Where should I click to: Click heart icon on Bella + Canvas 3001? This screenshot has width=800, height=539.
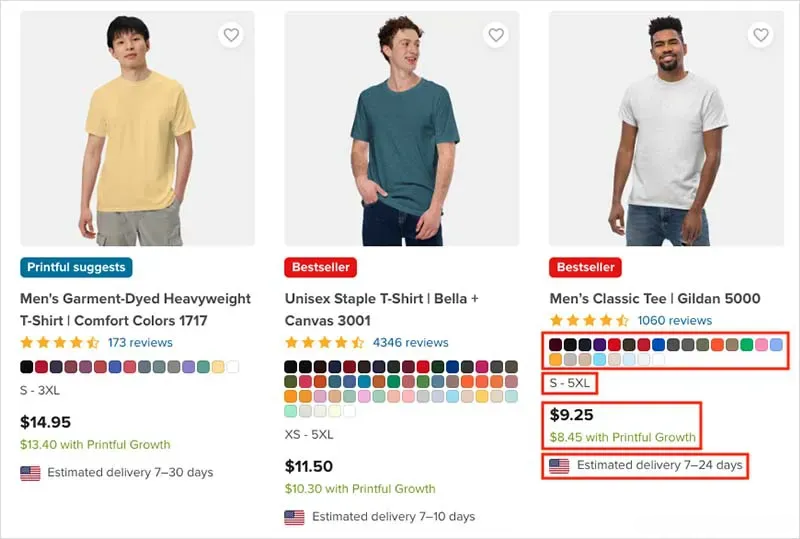pyautogui.click(x=496, y=35)
